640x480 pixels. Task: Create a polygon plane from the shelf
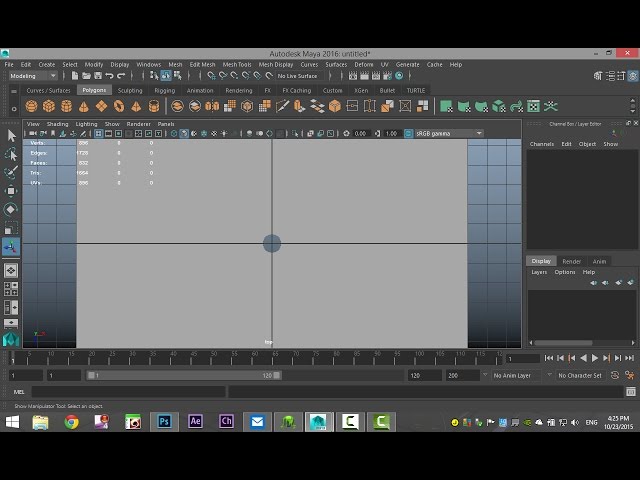click(101, 107)
